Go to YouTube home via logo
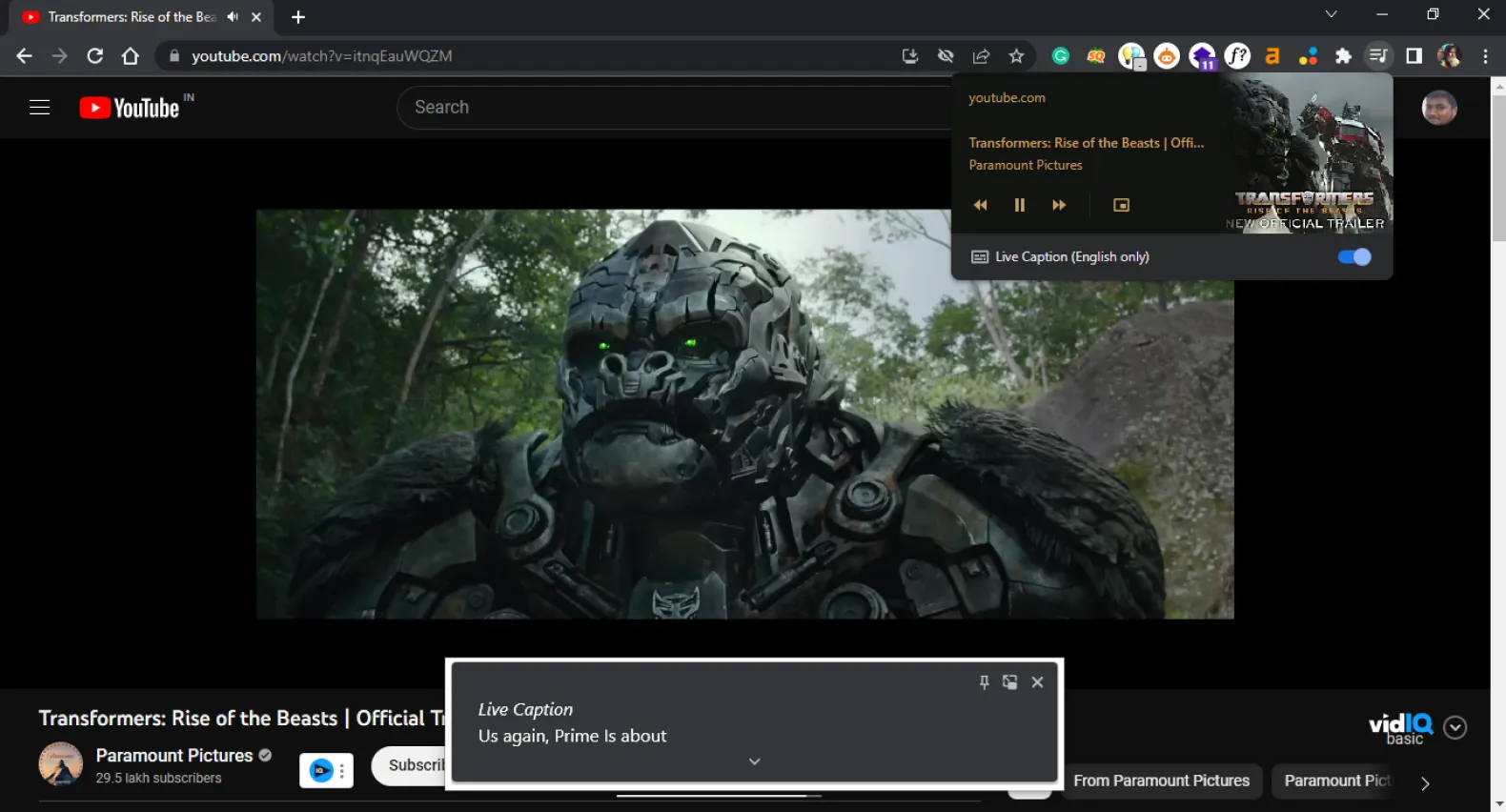1506x812 pixels. point(130,108)
